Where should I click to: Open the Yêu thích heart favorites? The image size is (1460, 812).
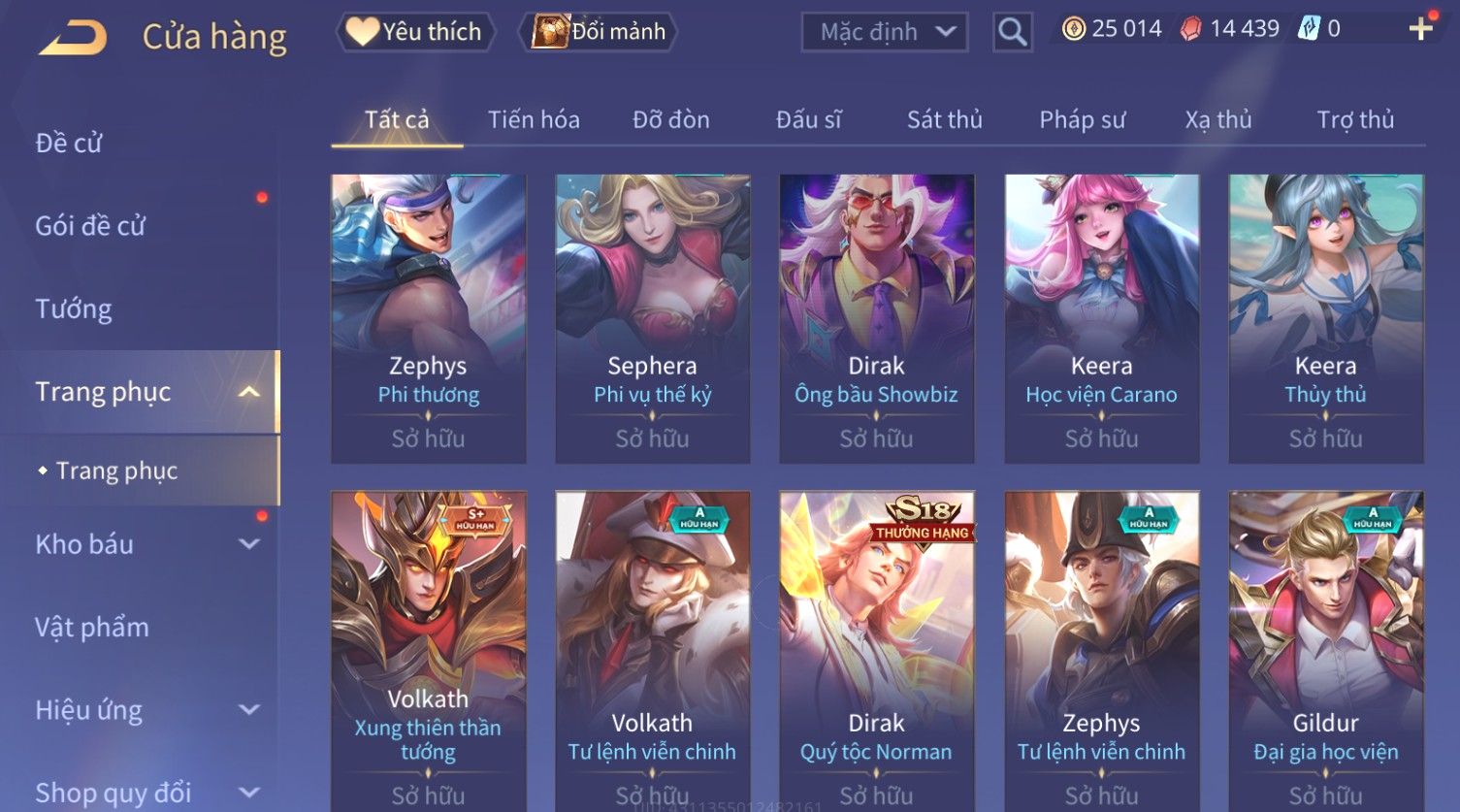click(x=415, y=32)
